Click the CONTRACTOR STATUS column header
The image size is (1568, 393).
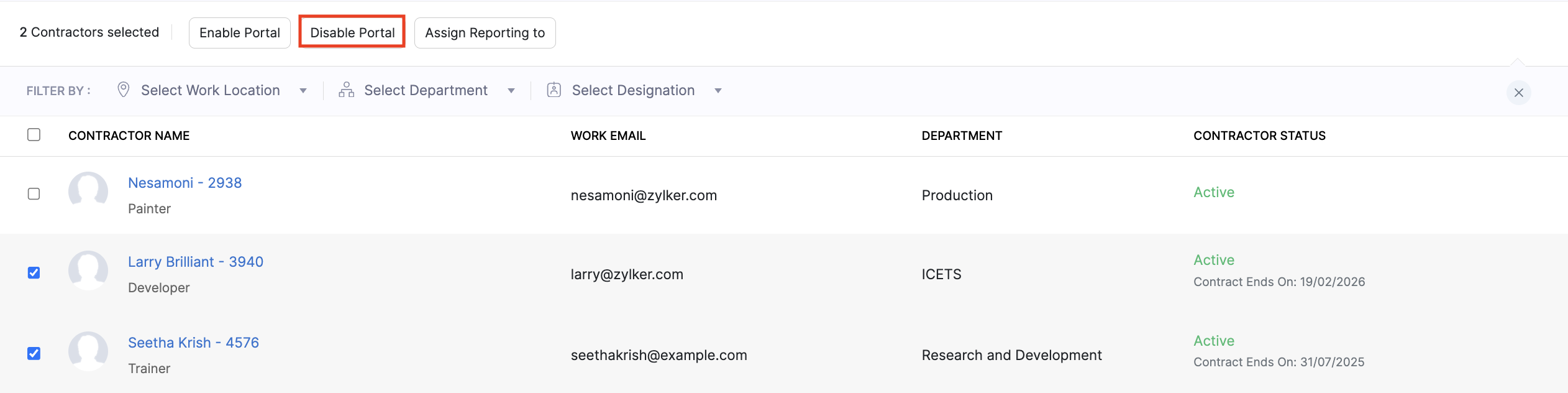1259,135
